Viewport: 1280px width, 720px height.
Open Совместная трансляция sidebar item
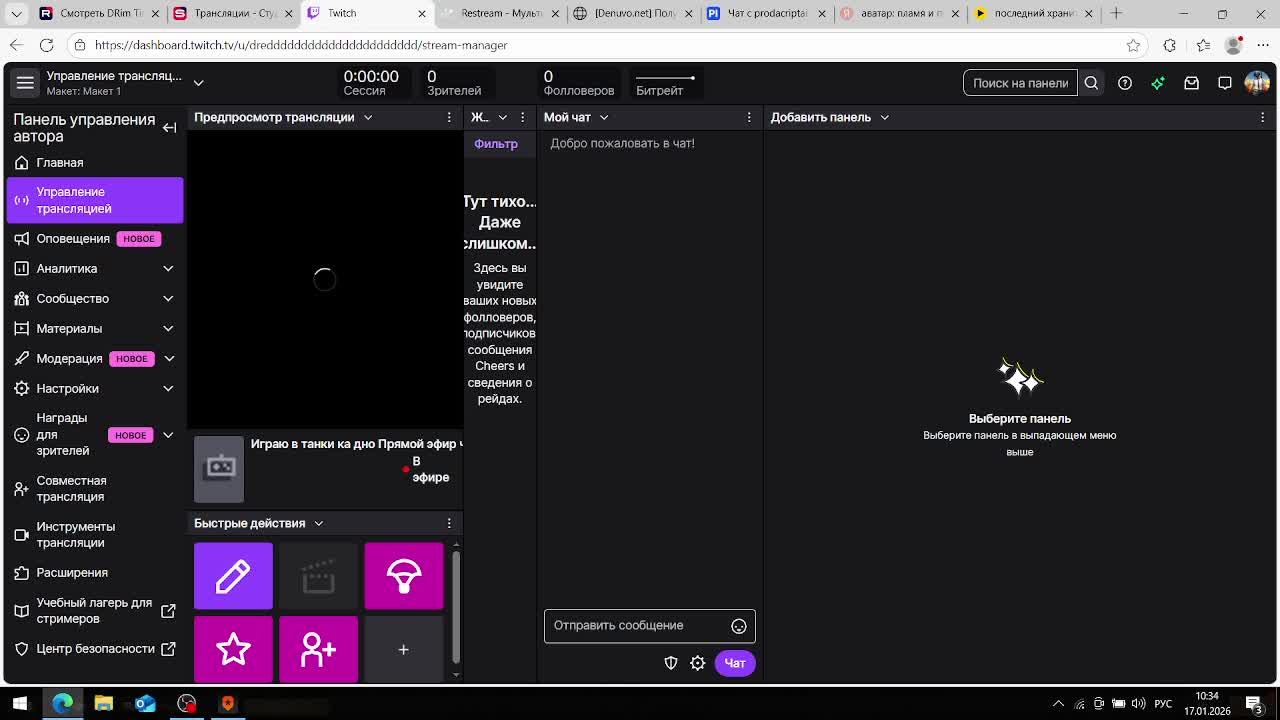[95, 488]
